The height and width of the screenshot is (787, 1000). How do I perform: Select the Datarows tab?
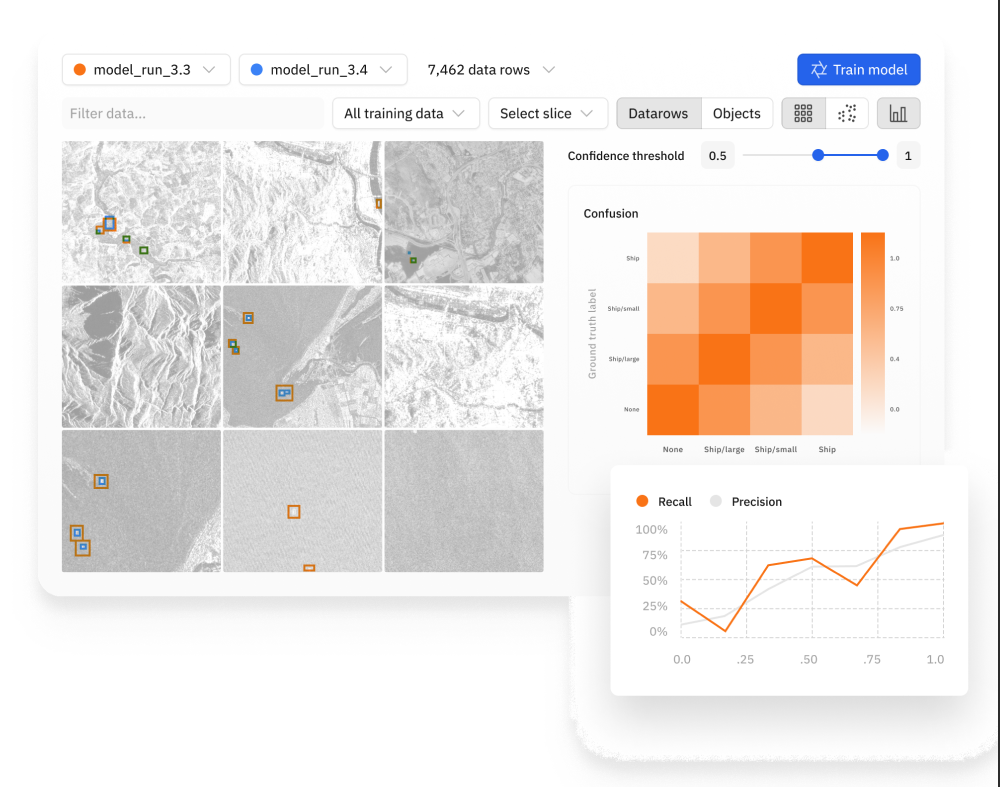tap(658, 113)
